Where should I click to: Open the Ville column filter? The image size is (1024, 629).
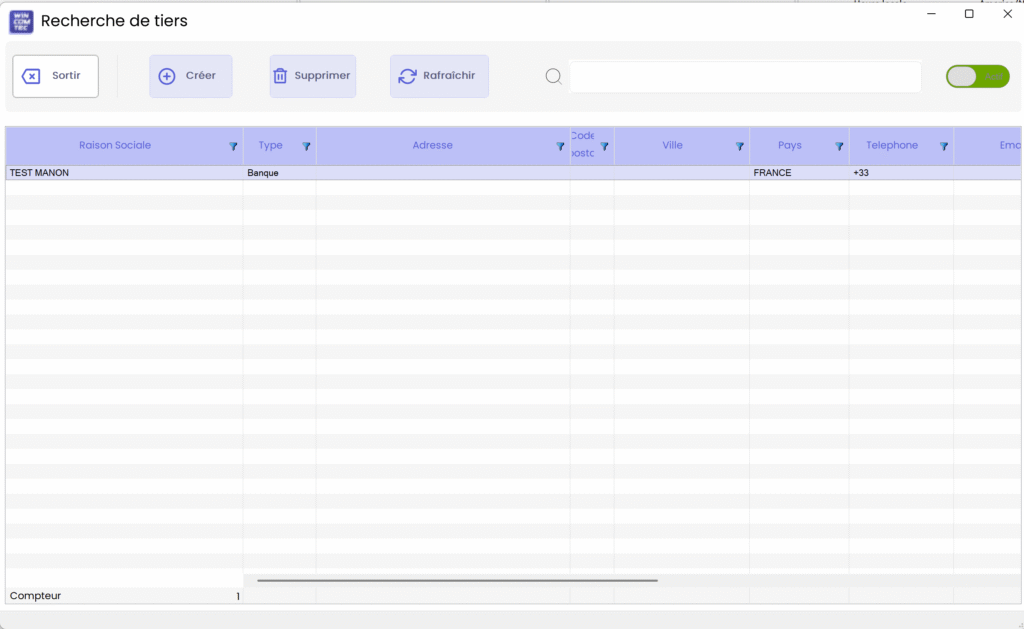[x=740, y=147]
